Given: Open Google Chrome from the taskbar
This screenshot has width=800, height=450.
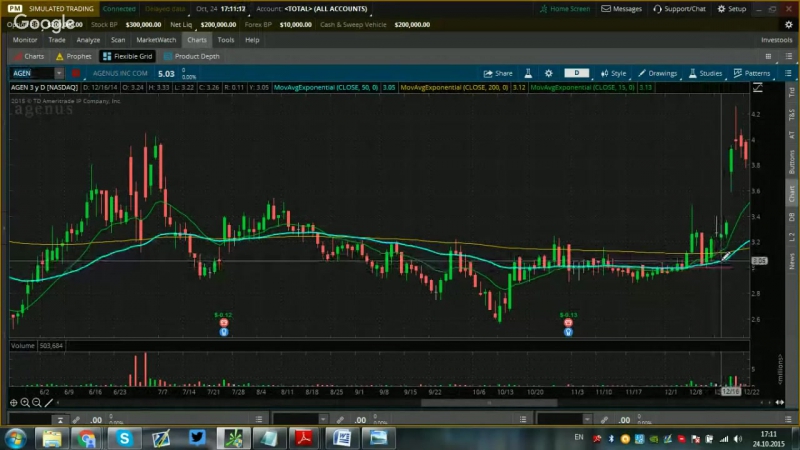Looking at the screenshot, I should [x=87, y=438].
